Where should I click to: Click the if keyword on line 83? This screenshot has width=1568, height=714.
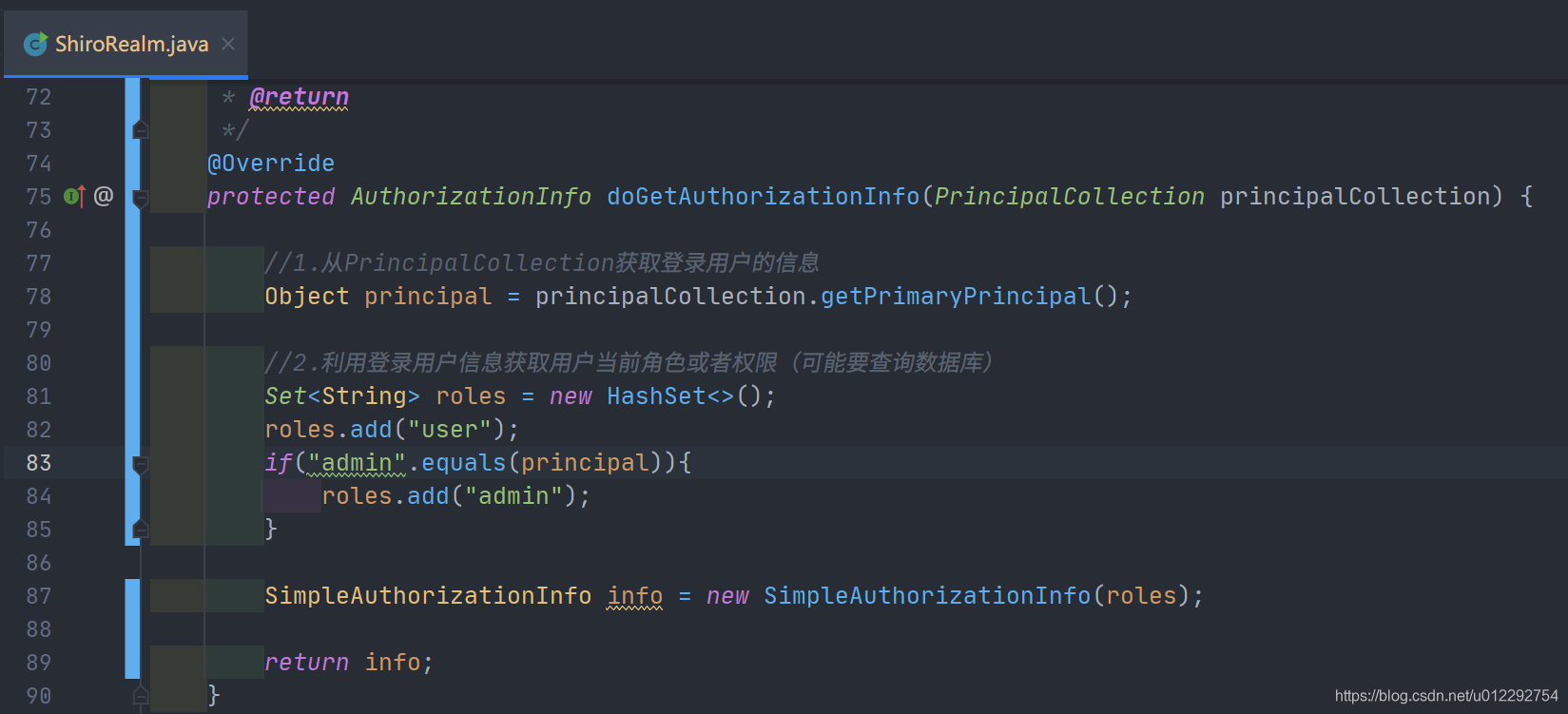(x=279, y=463)
